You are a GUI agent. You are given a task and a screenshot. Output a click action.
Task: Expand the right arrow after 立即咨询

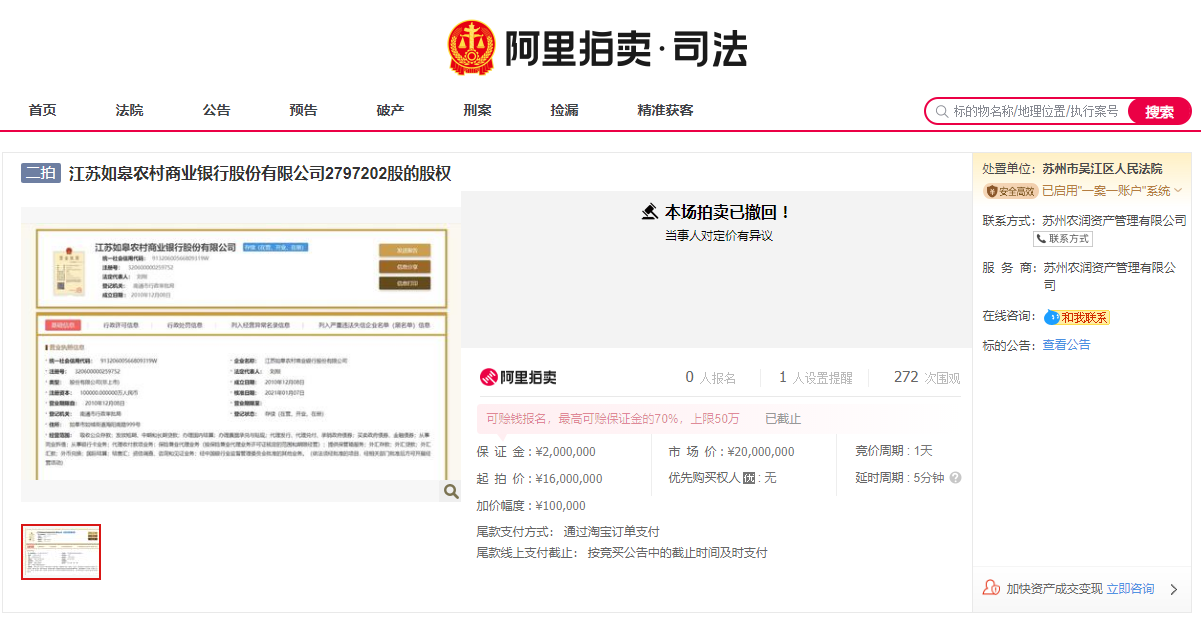click(1174, 589)
